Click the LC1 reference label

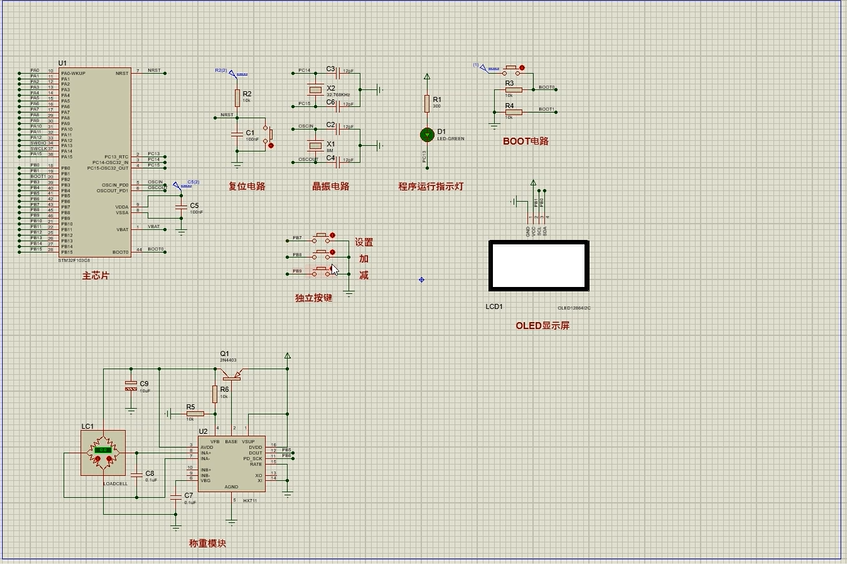87,426
